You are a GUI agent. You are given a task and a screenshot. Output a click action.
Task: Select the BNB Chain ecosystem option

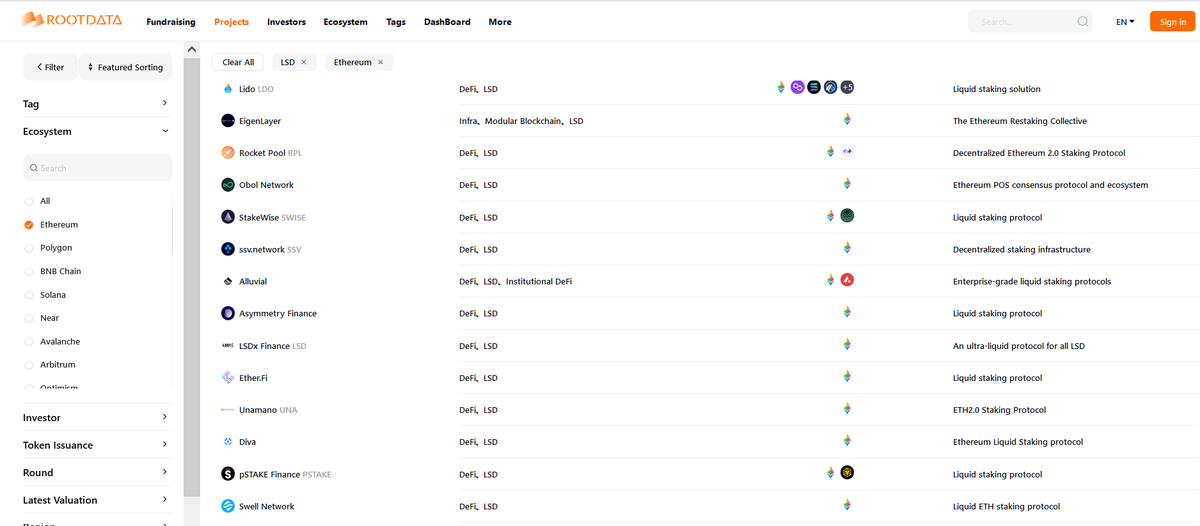(x=29, y=271)
